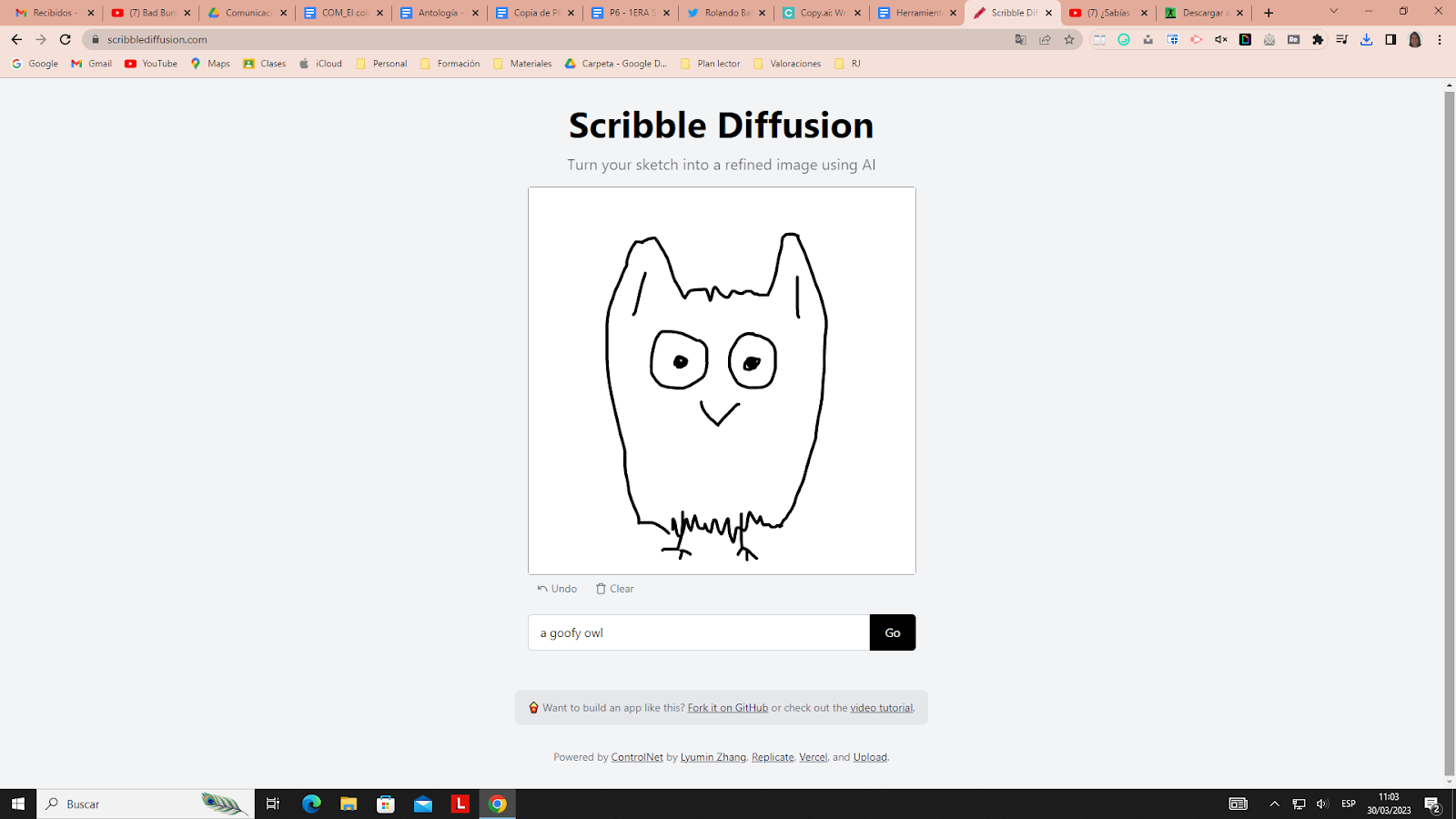1456x819 pixels.
Task: Open the downloads icon in toolbar
Action: tap(1366, 39)
